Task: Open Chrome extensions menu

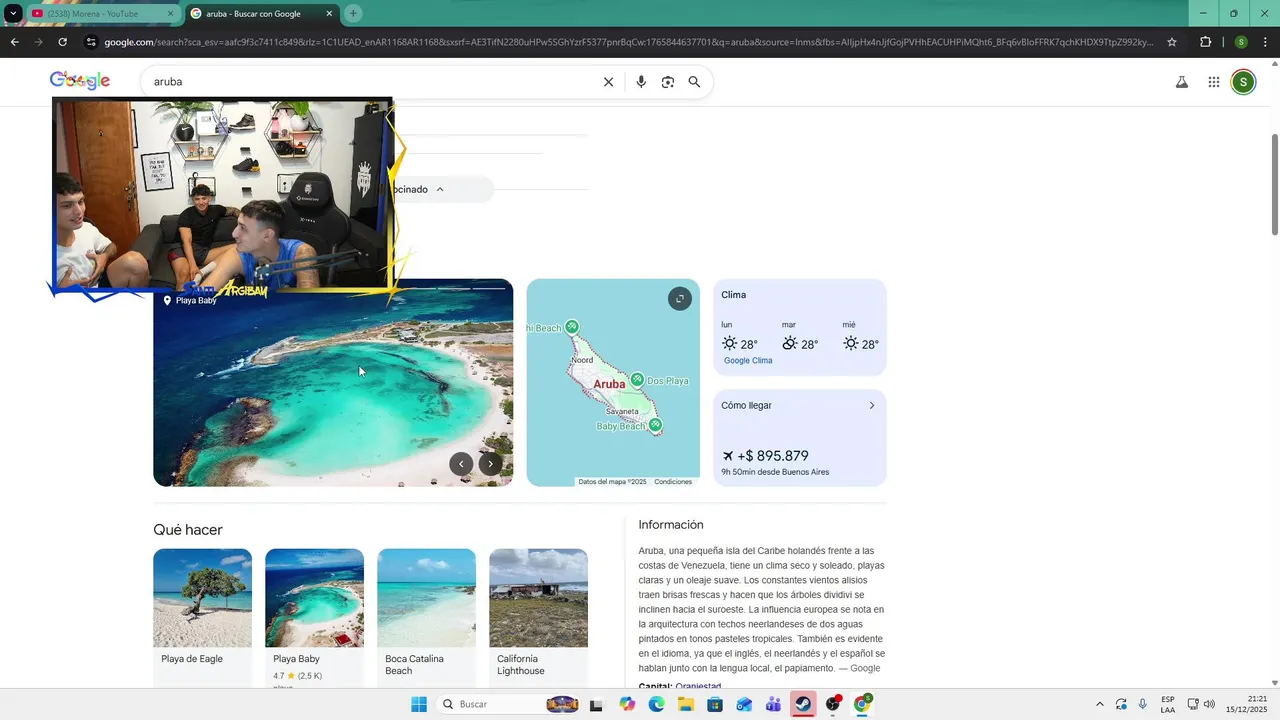Action: [x=1205, y=42]
